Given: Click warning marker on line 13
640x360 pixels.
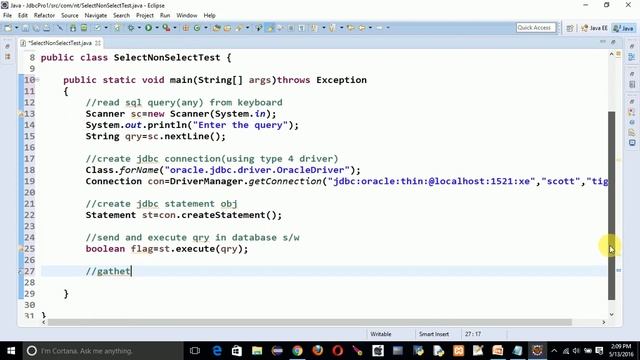Looking at the screenshot, I should tap(21, 114).
